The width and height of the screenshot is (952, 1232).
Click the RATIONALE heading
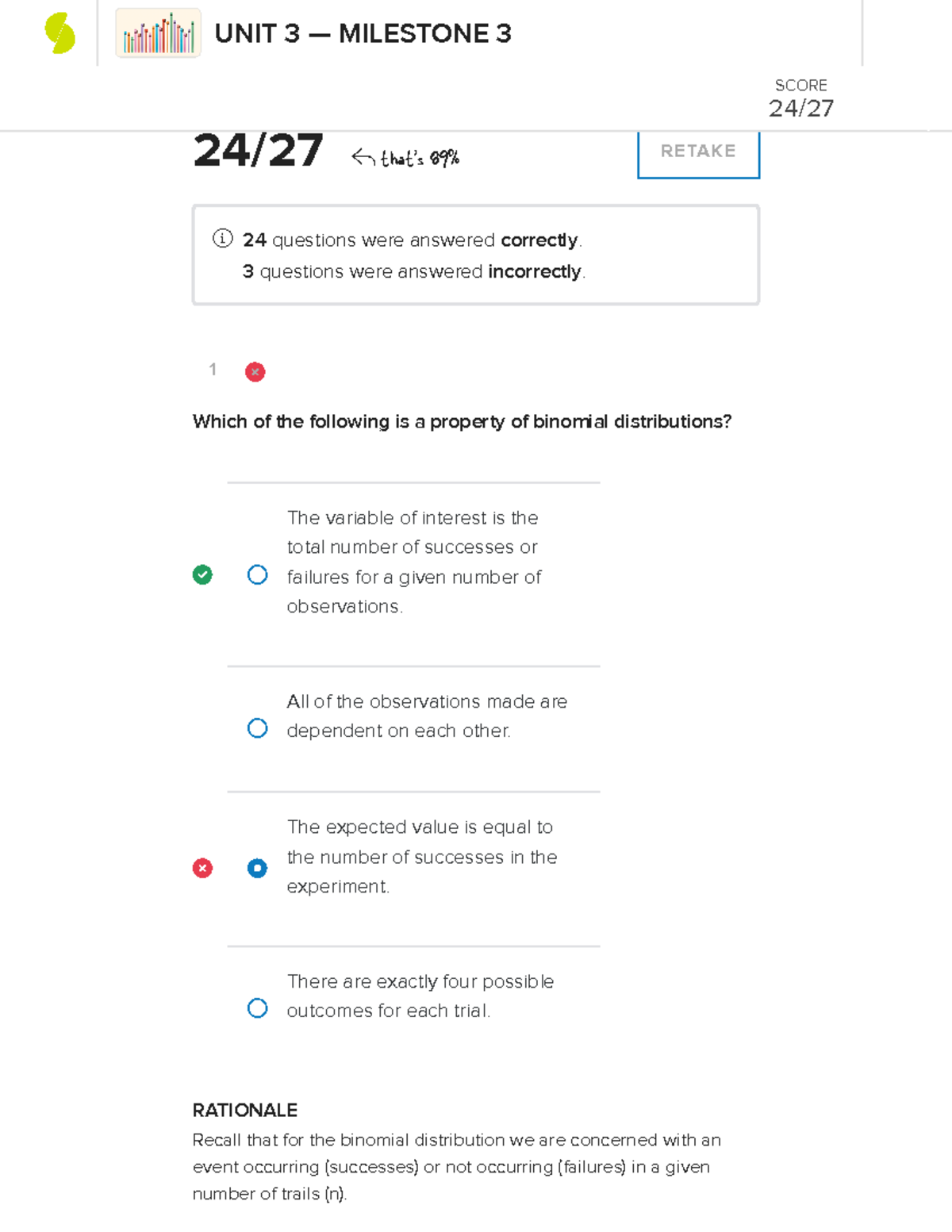(x=244, y=1110)
